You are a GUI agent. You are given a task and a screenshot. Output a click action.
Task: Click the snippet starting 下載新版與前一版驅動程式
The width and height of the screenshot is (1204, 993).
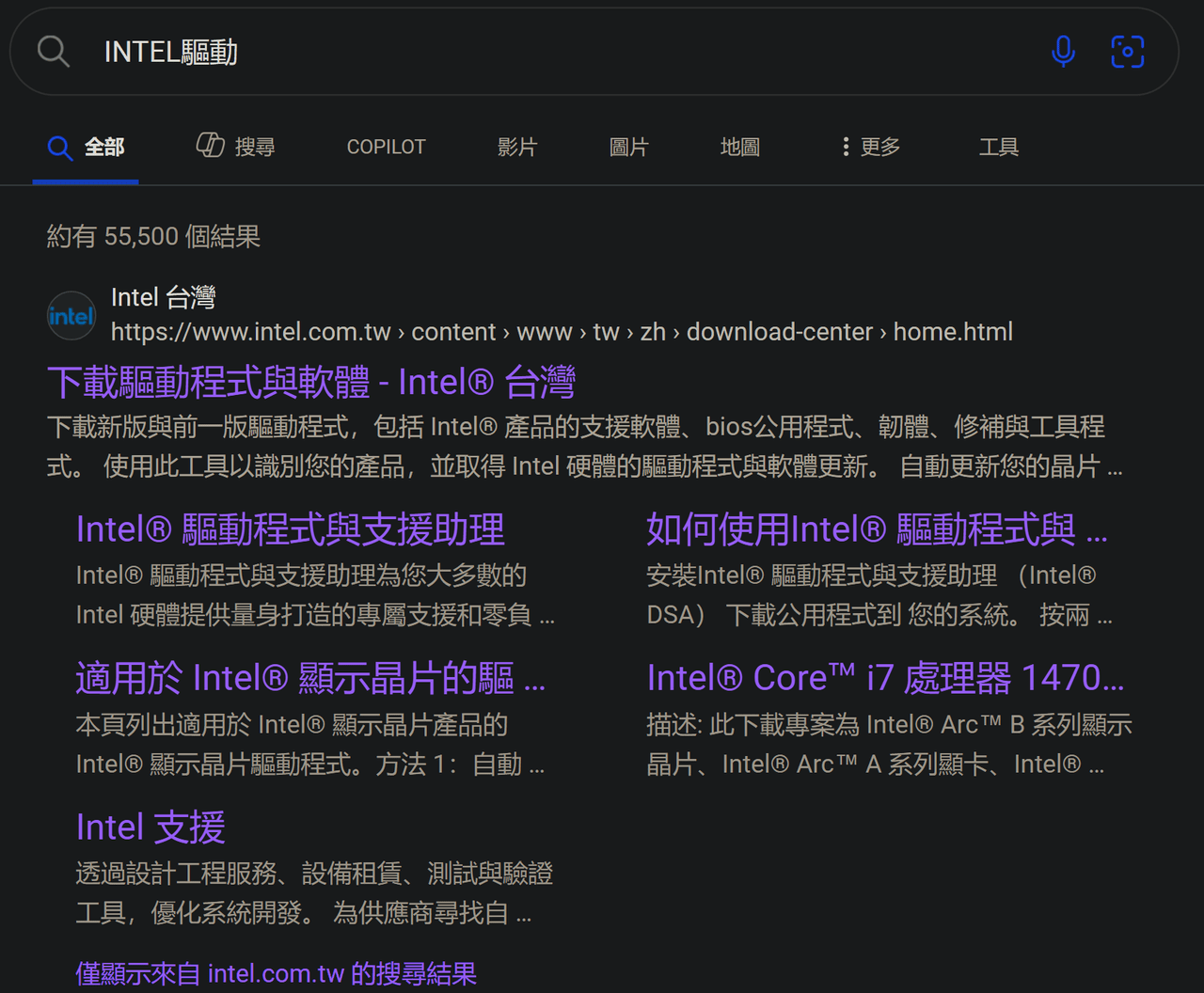pos(584,447)
